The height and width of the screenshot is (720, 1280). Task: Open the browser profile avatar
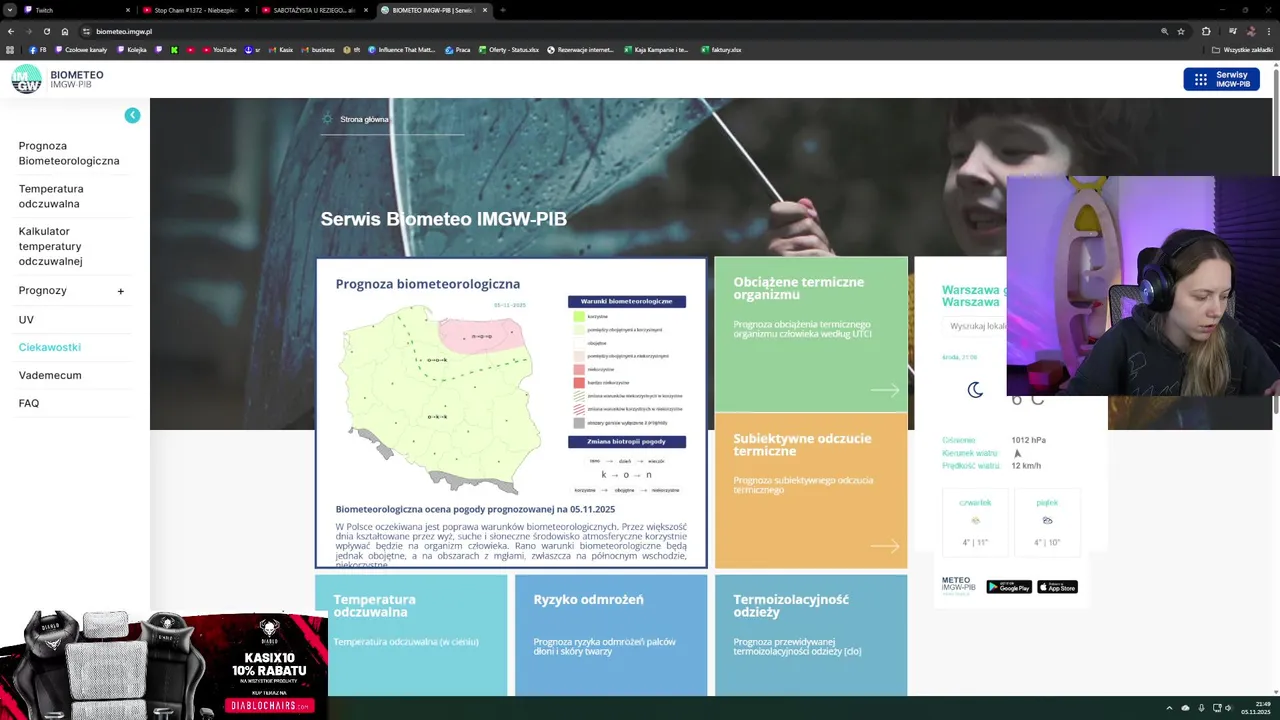pyautogui.click(x=1250, y=31)
